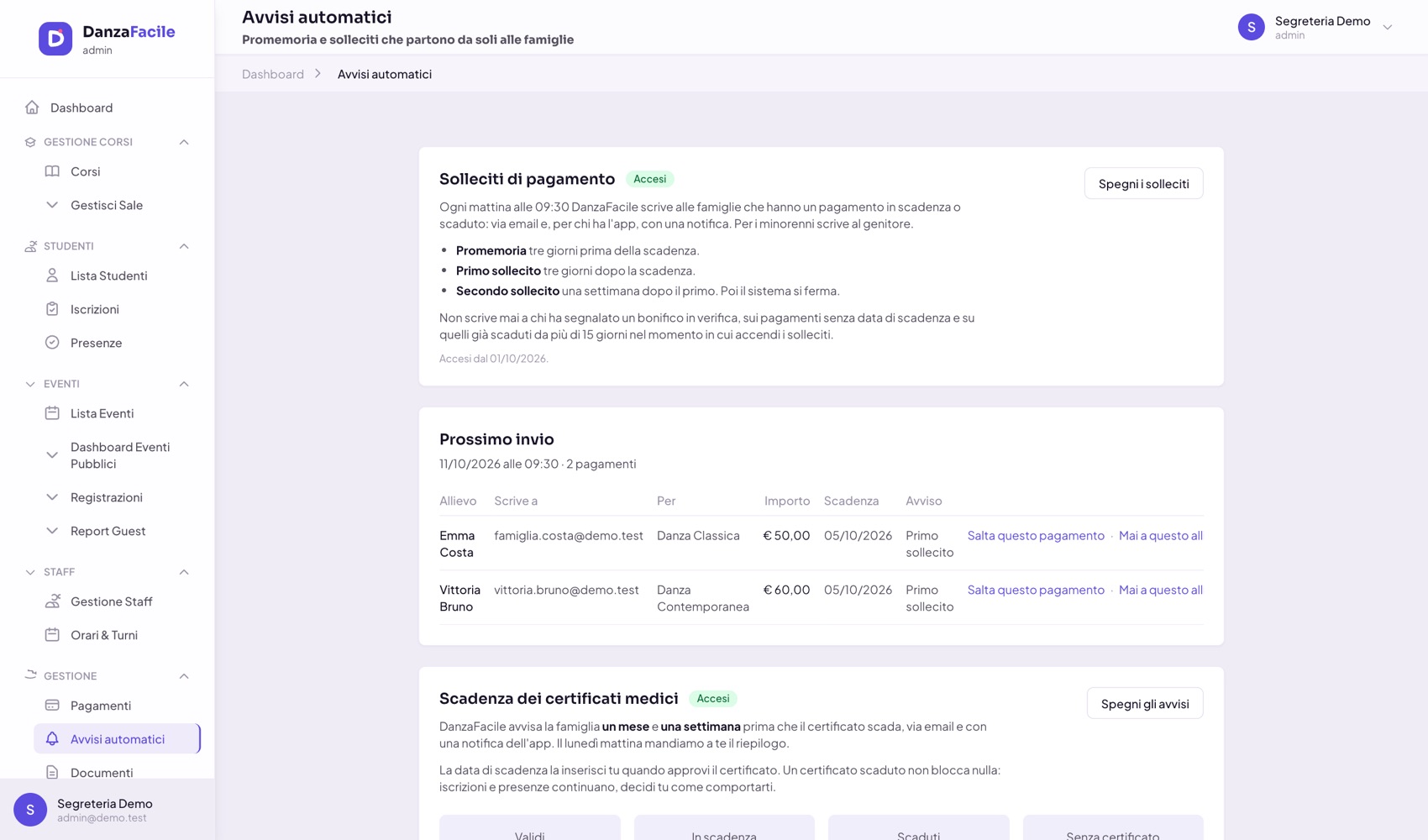Open Report Guest in sidebar
1428x840 pixels.
[x=118, y=531]
